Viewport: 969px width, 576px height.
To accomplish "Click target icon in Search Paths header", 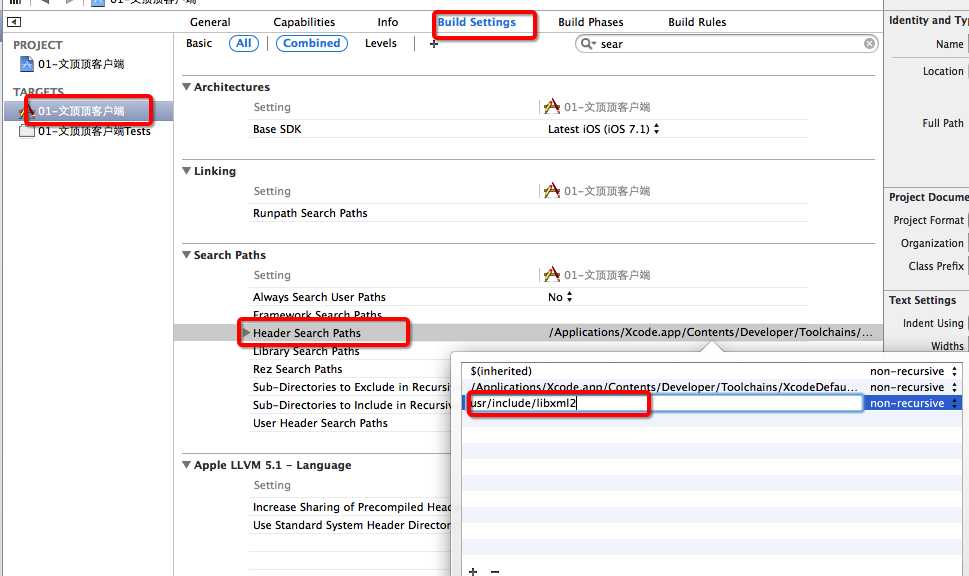I will pos(552,274).
